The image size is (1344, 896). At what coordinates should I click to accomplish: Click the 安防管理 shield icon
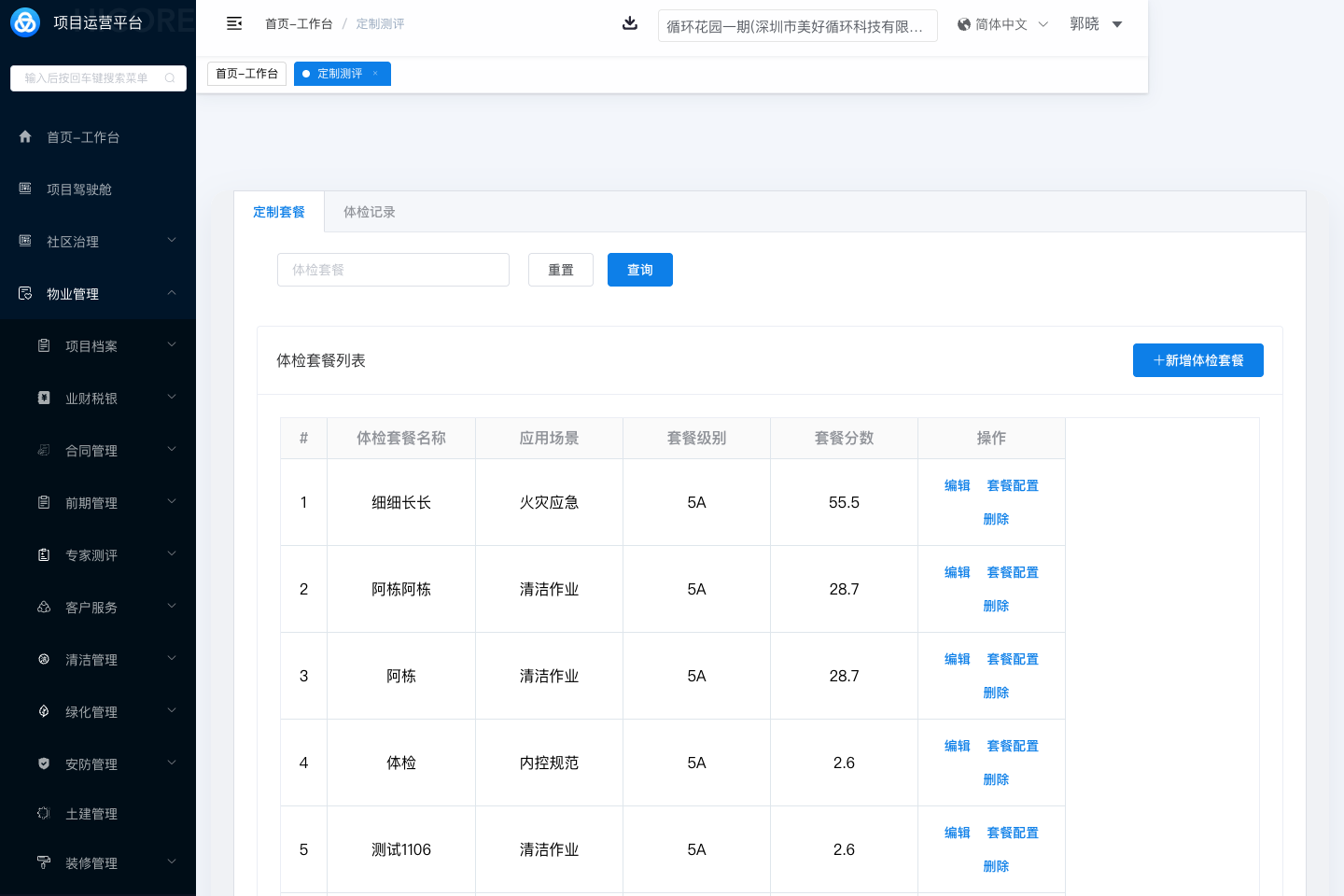[44, 763]
